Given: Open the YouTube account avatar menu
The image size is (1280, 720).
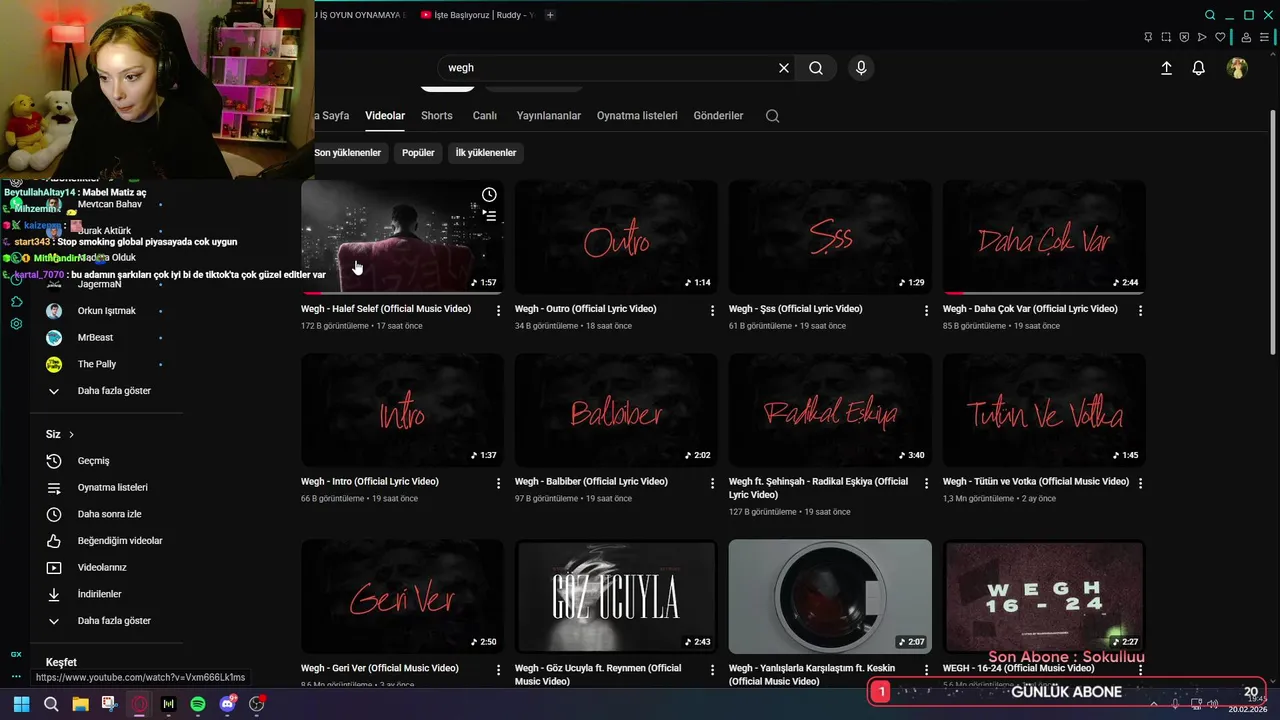Looking at the screenshot, I should [1237, 68].
